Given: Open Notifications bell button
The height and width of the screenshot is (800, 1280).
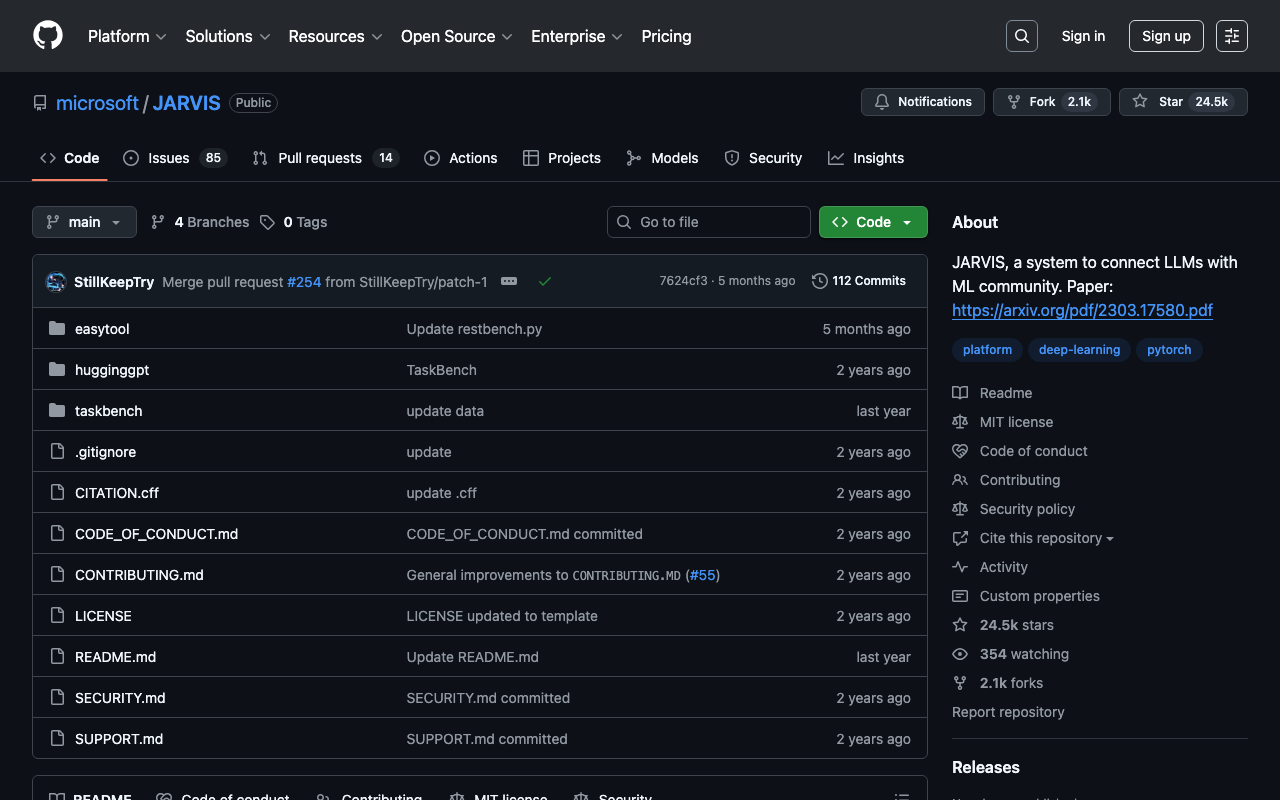Looking at the screenshot, I should (x=922, y=102).
